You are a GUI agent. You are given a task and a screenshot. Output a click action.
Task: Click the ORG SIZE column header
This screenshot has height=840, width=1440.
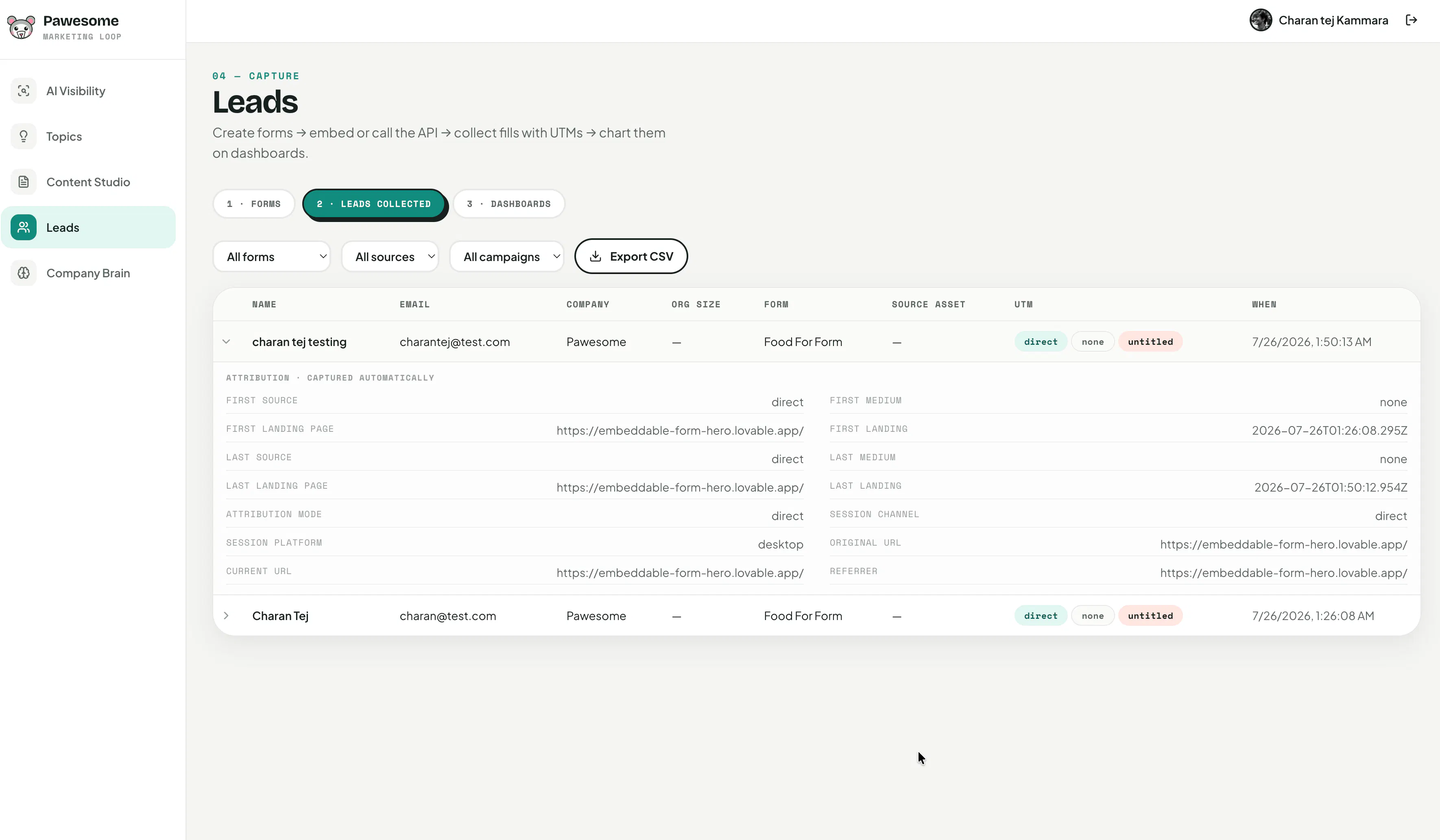click(x=696, y=305)
